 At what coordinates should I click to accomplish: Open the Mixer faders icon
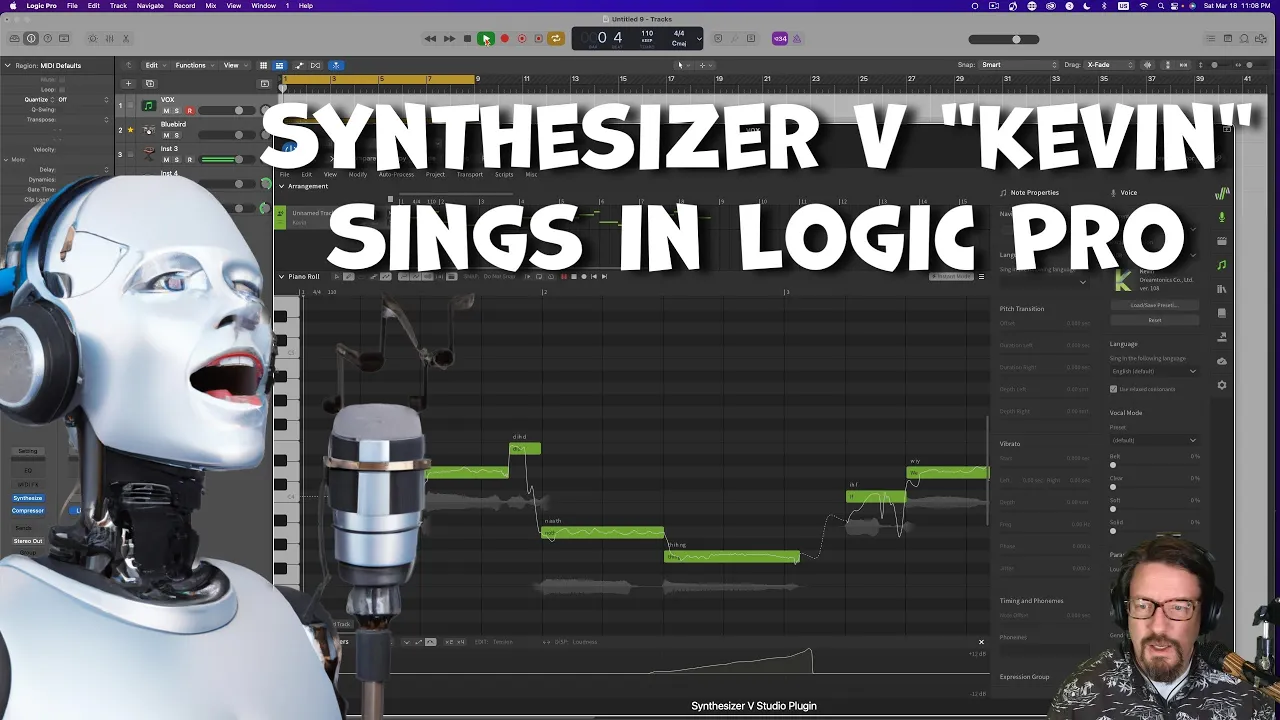pyautogui.click(x=109, y=39)
